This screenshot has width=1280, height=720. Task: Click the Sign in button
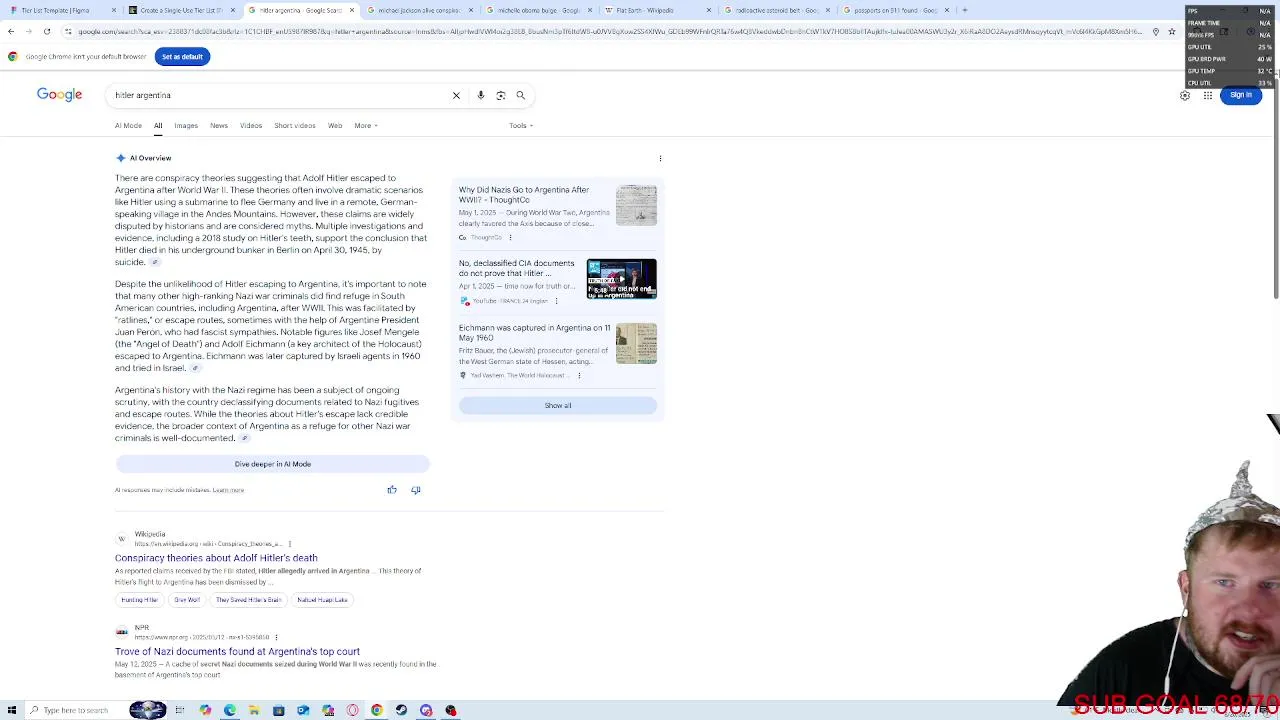tap(1241, 95)
